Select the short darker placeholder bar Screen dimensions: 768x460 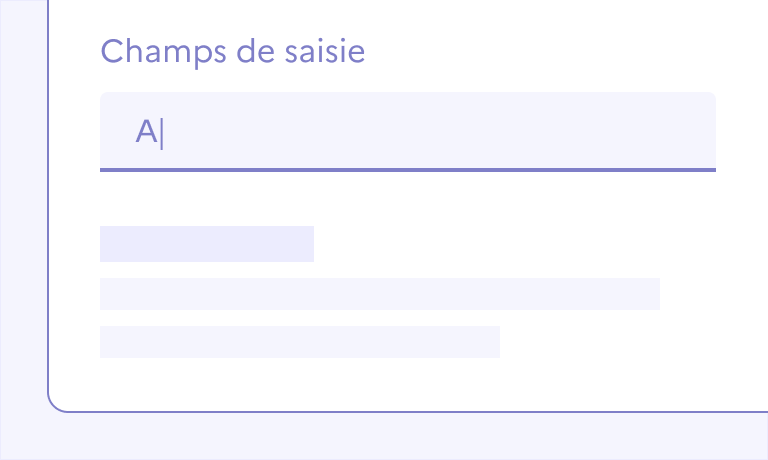click(206, 244)
